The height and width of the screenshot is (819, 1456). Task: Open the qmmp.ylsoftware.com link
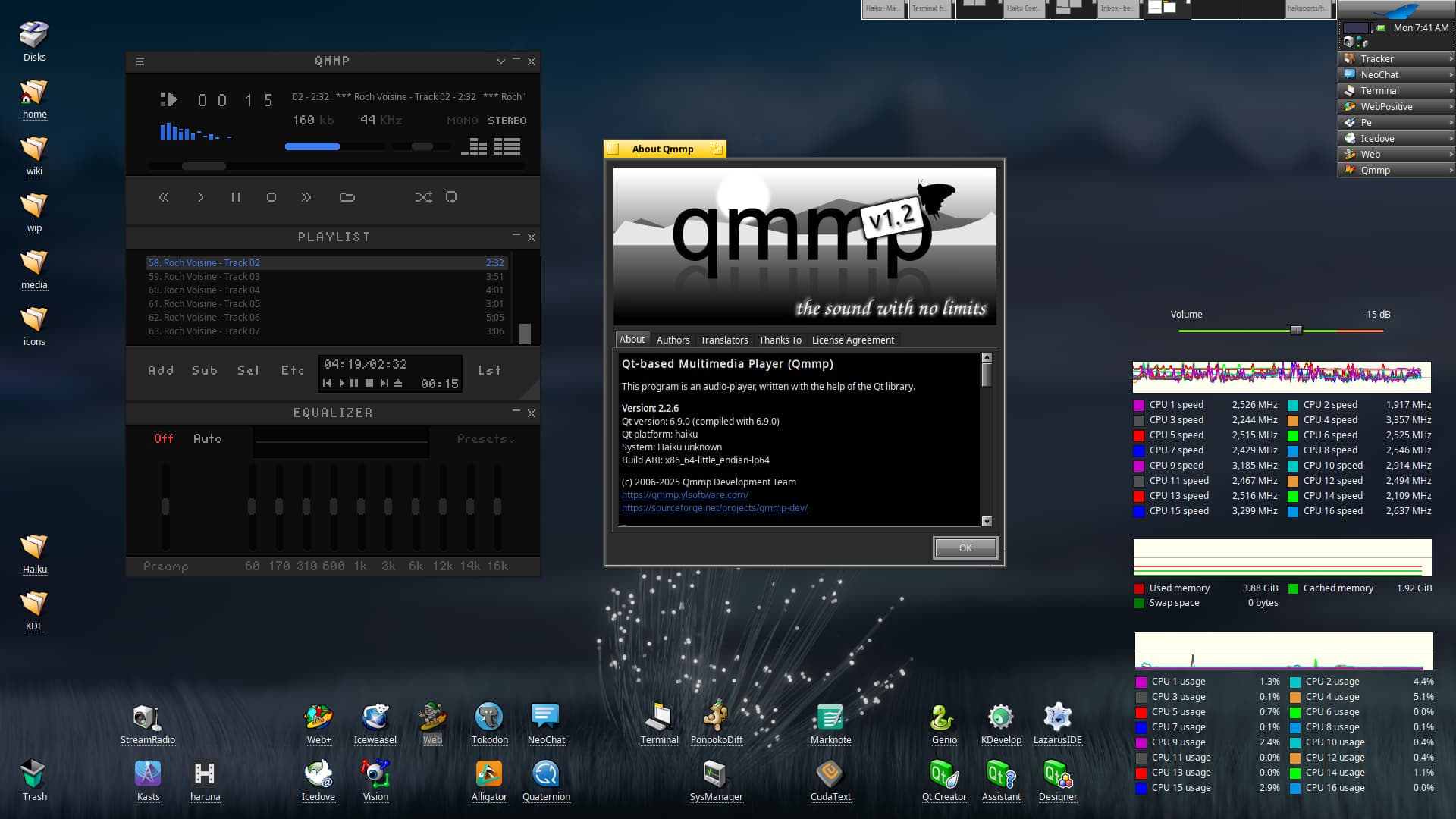coord(685,495)
